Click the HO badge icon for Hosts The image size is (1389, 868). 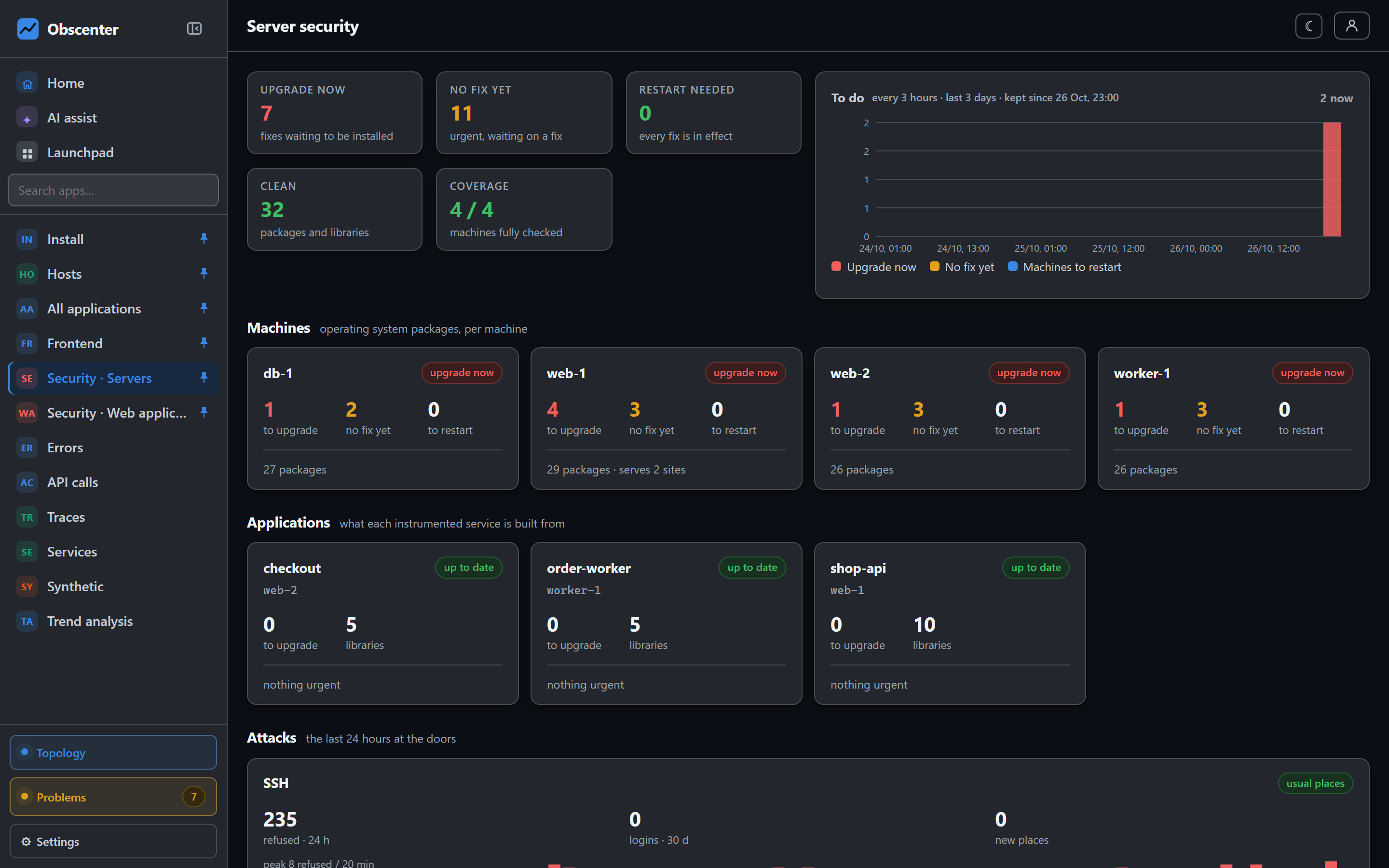click(27, 274)
